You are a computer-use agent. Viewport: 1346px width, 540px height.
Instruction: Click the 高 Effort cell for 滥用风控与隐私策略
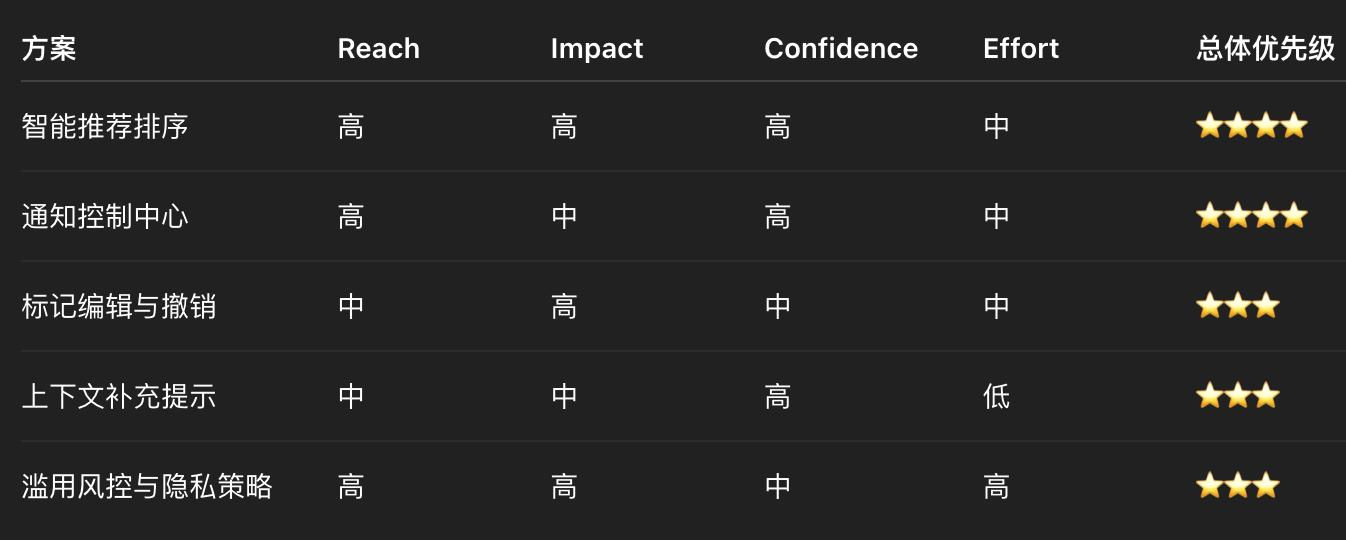997,486
